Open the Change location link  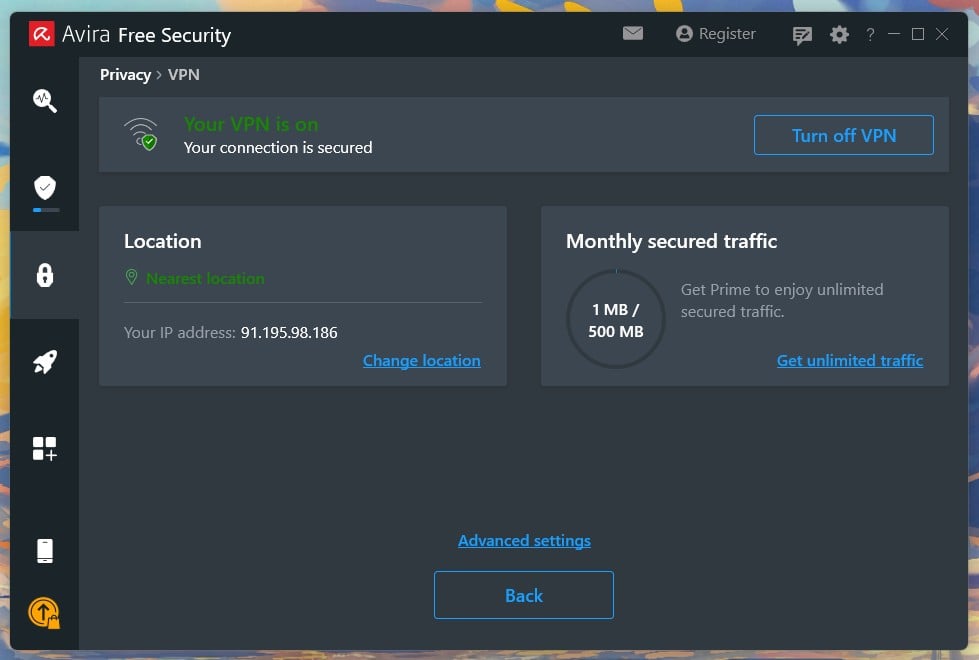click(421, 361)
